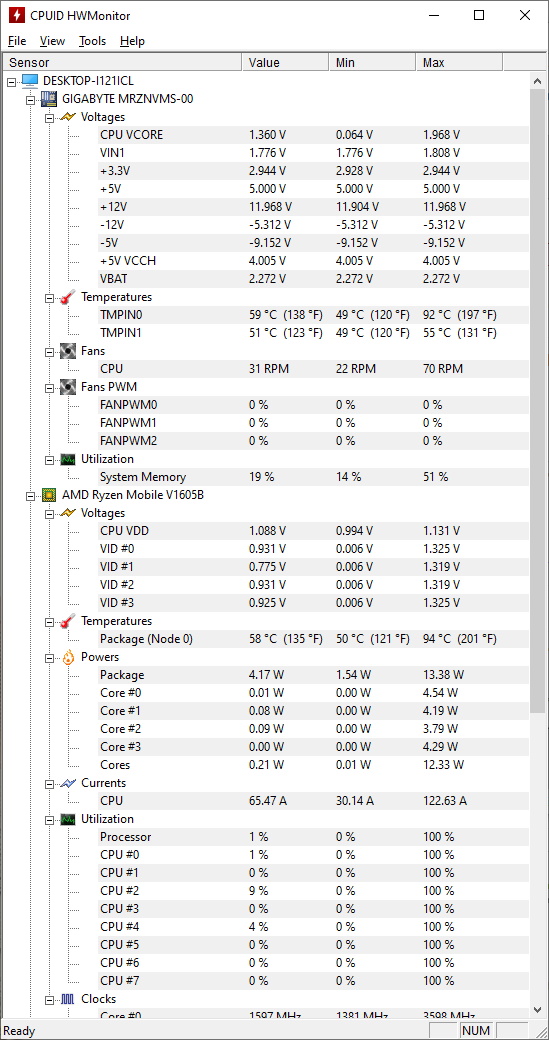Viewport: 549px width, 1040px height.
Task: Open the Help menu
Action: (x=132, y=41)
